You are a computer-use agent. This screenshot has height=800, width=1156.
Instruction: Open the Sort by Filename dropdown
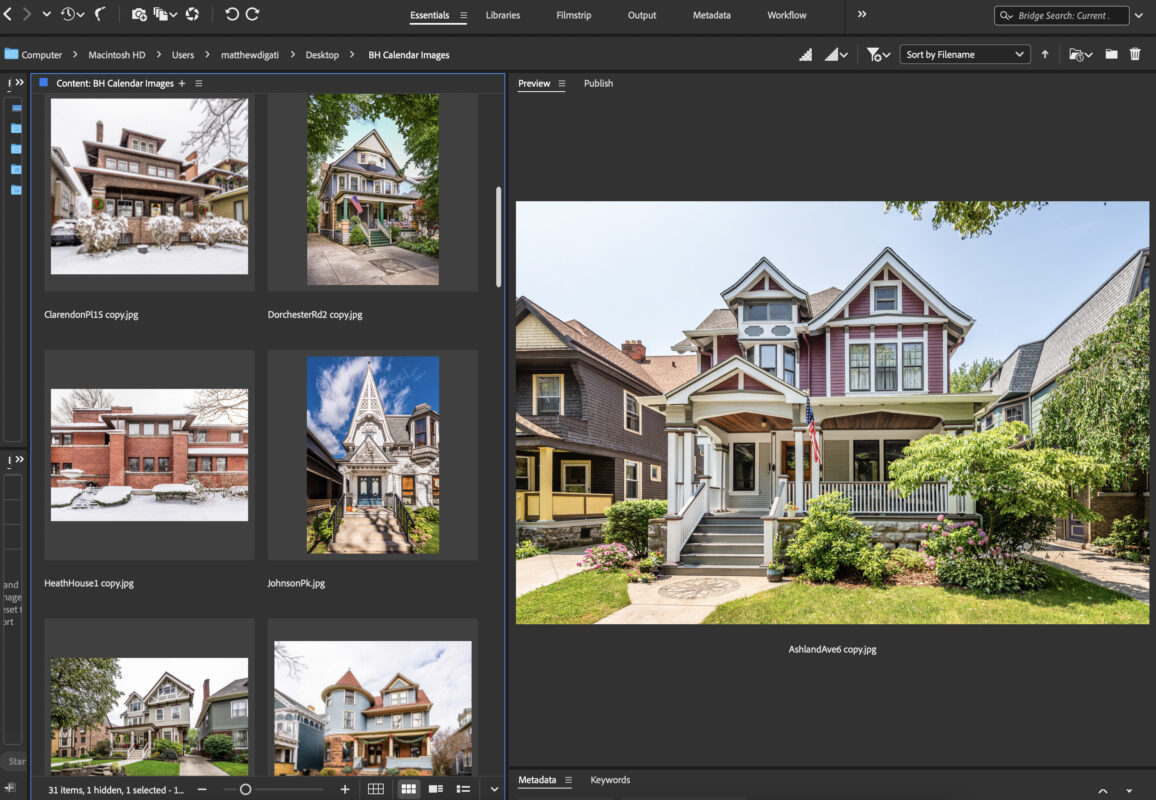tap(964, 55)
